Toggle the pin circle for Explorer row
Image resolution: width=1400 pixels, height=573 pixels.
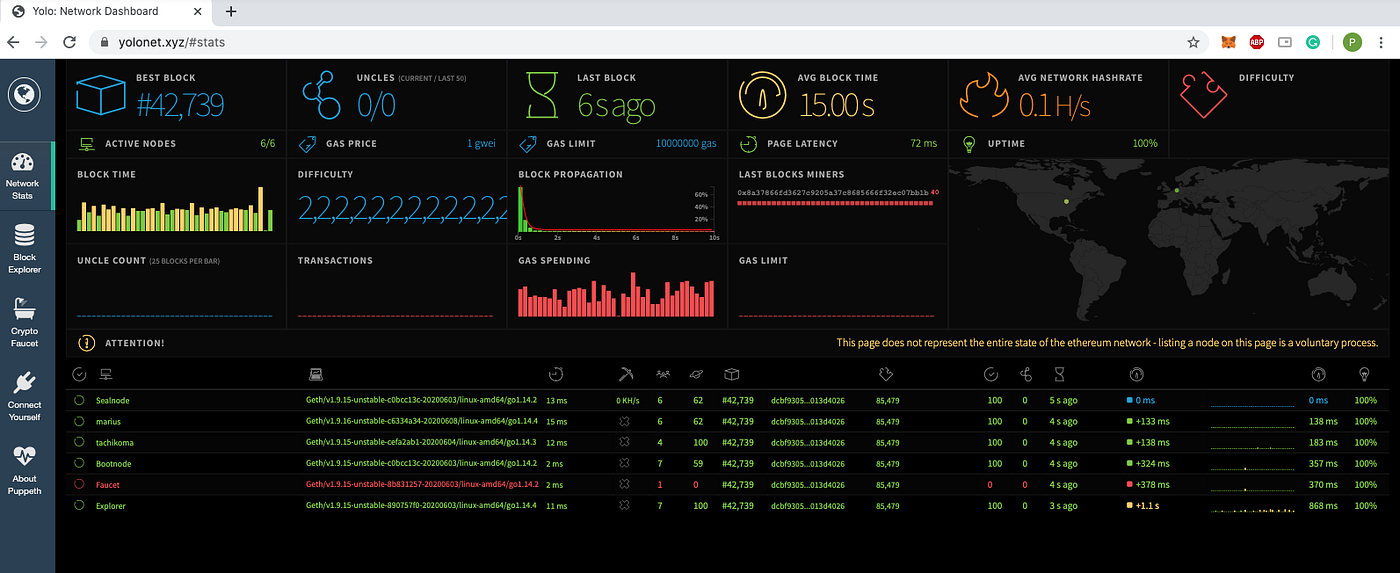(79, 506)
